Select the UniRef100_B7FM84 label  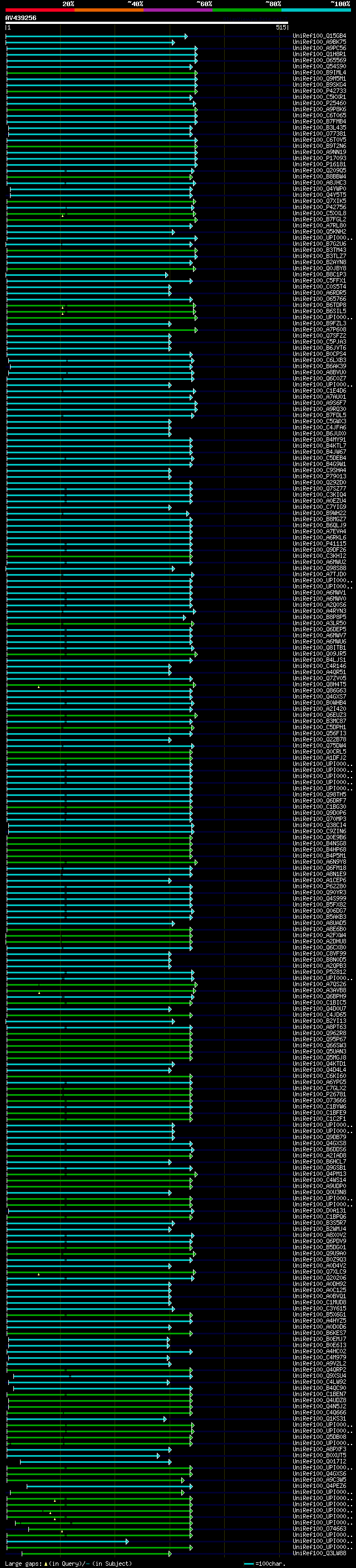tap(319, 121)
